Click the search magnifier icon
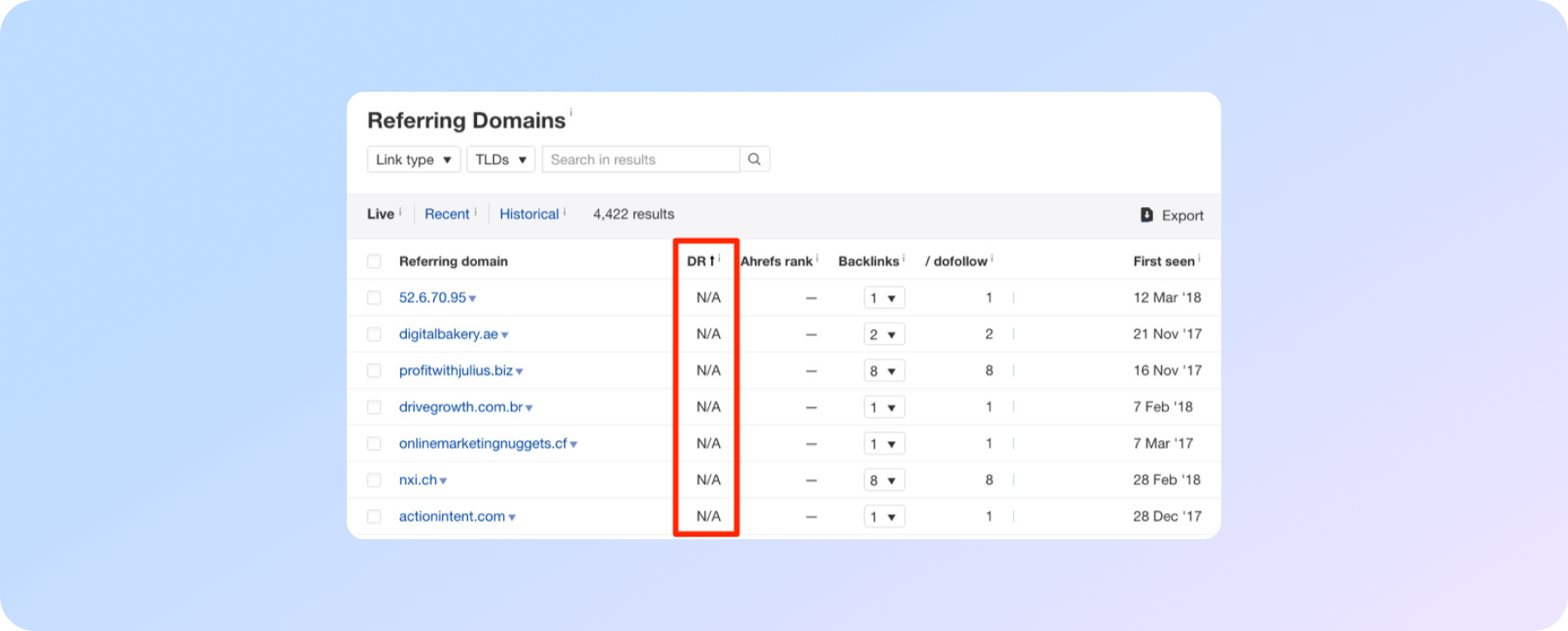Screen dimensions: 1568x631 pos(754,159)
